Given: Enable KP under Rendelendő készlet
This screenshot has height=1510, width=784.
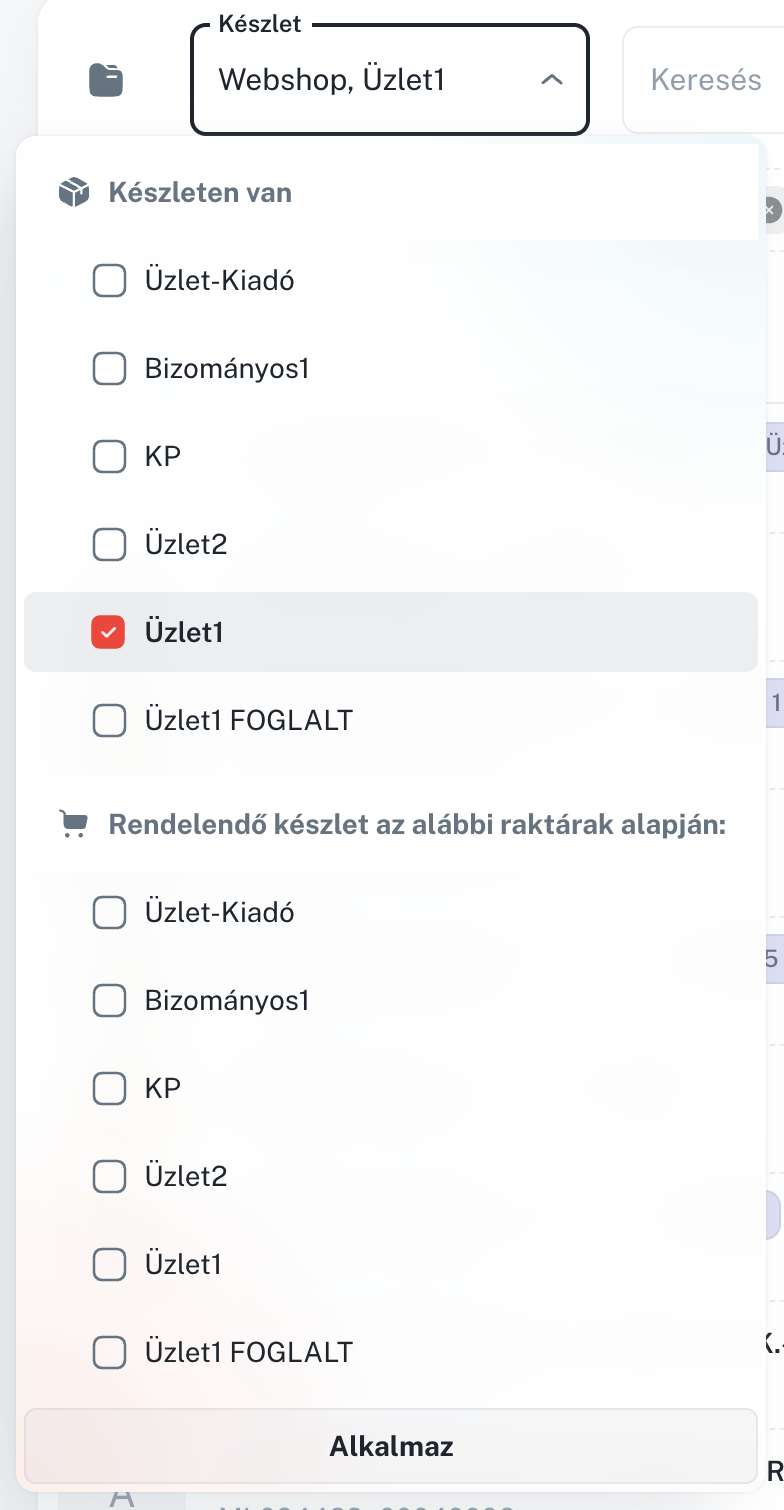Looking at the screenshot, I should [109, 1088].
